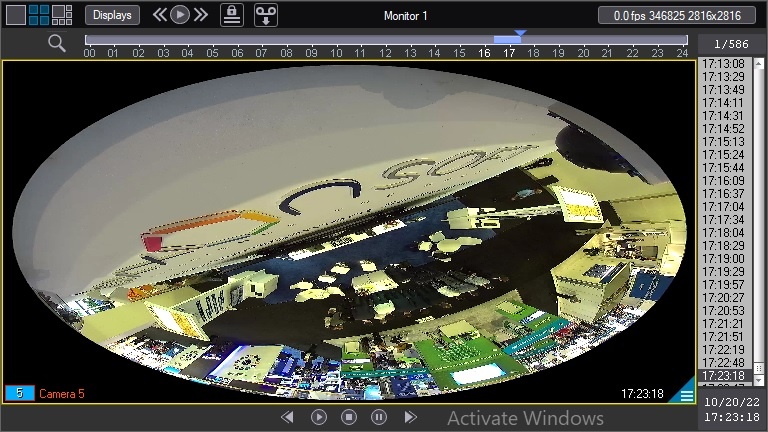Viewport: 768px width, 432px height.
Task: Select the 17:19:00 recording timestamp
Action: click(723, 258)
